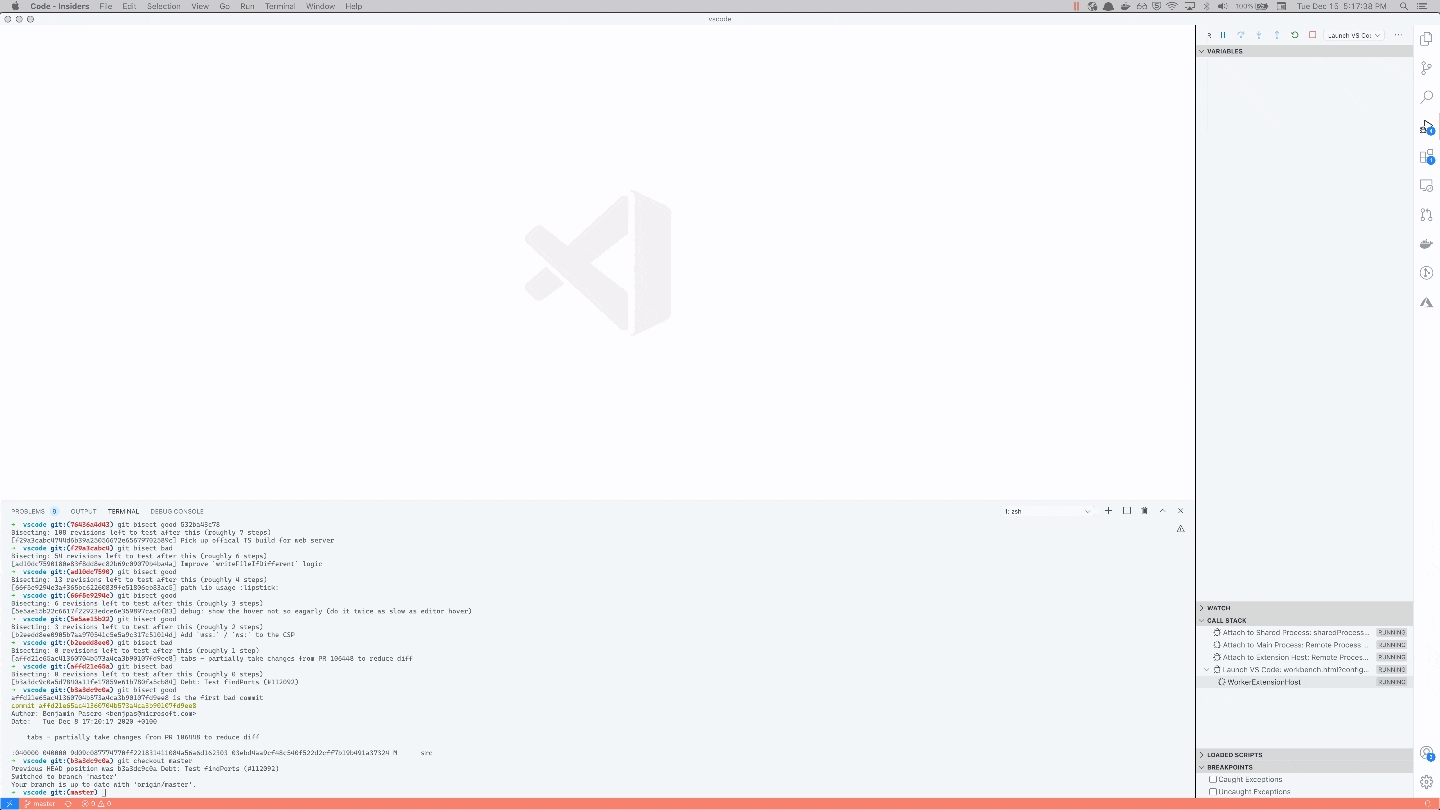Click the master branch in the status bar

(x=42, y=802)
